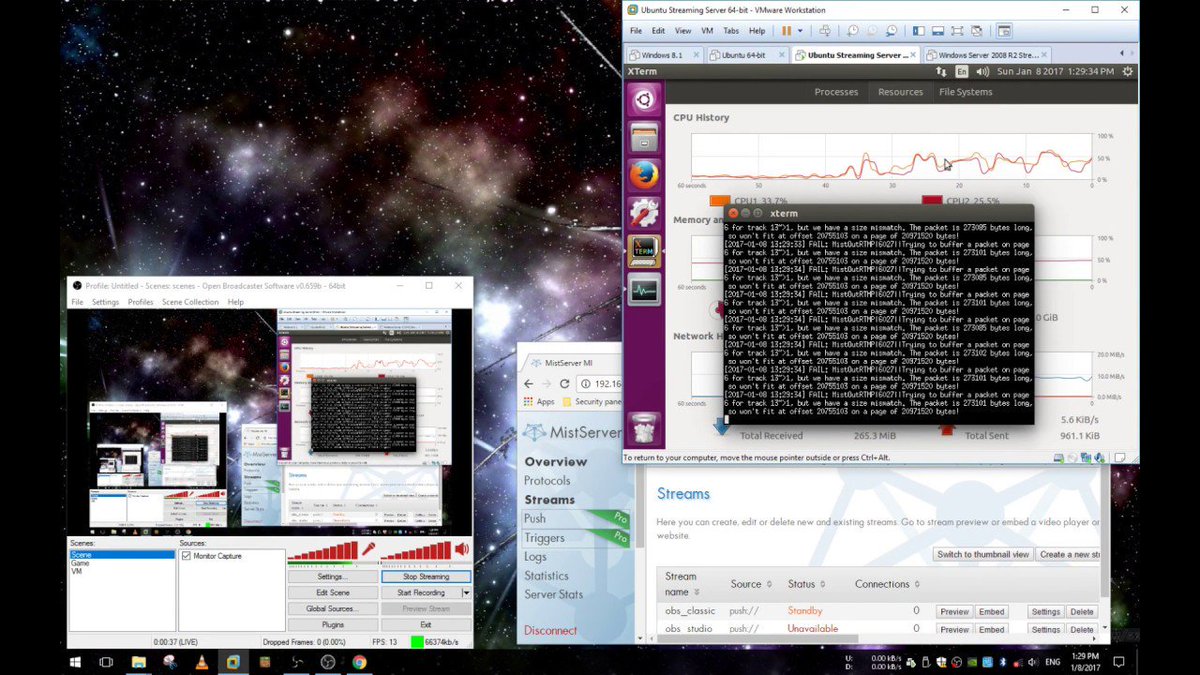The image size is (1200, 675).
Task: Click the Ubuntu network indicator arrows
Action: [x=940, y=71]
